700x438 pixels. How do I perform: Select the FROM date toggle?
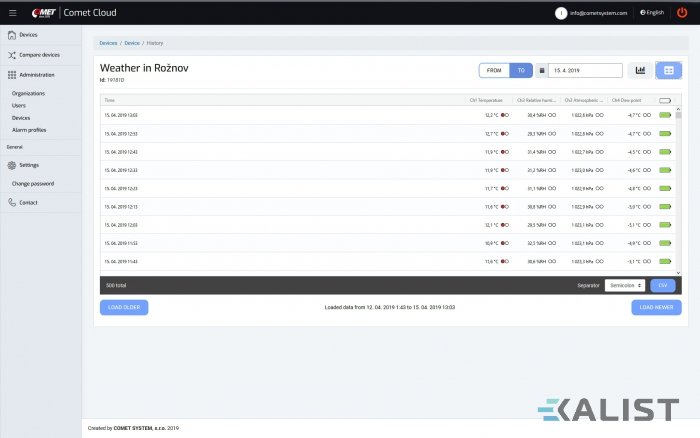493,70
